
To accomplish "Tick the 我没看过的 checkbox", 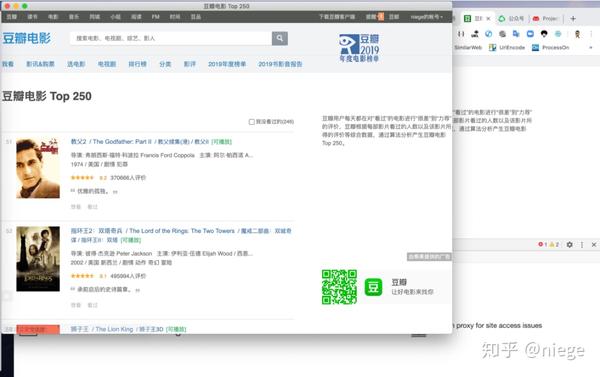I will 251,122.
